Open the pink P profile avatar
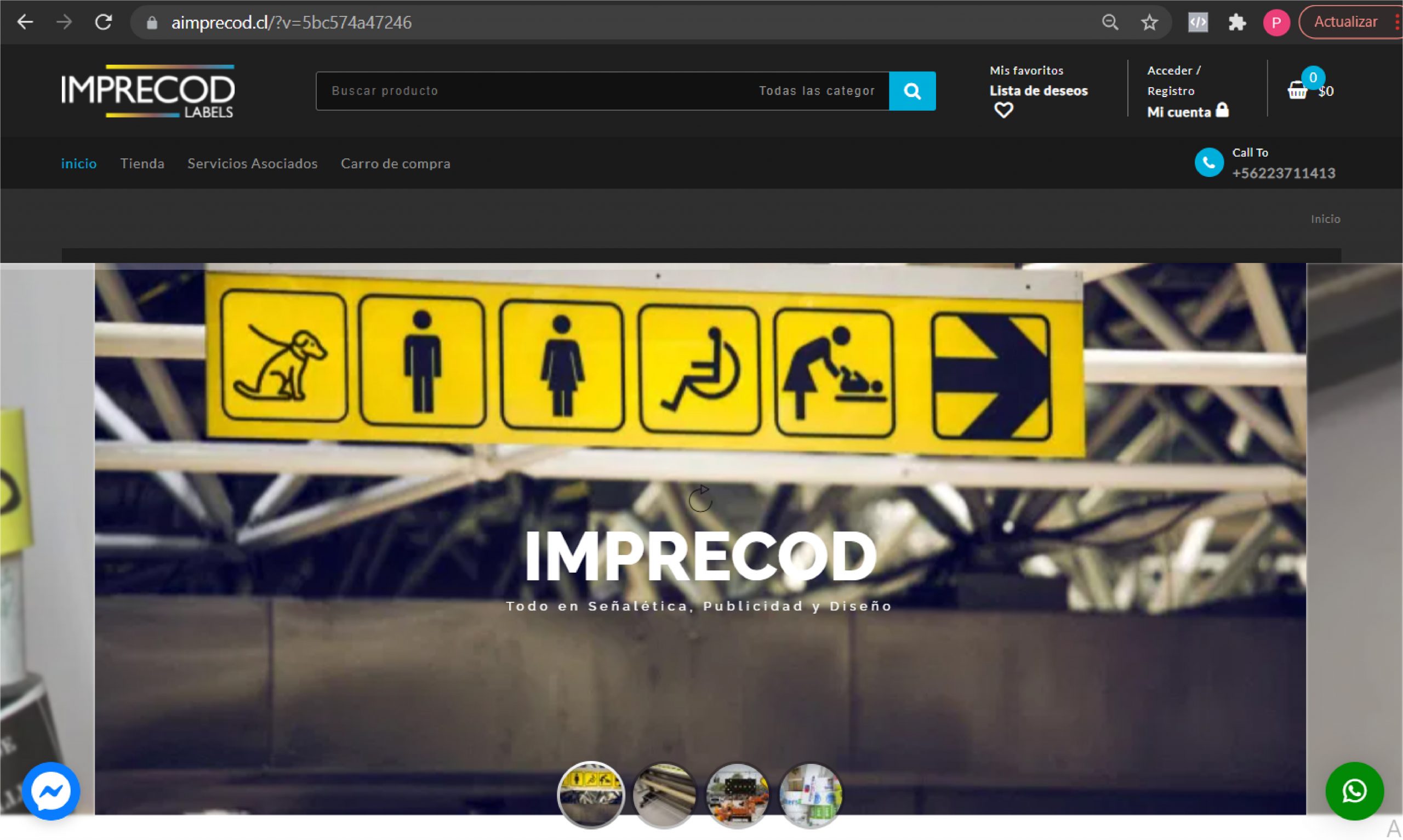Image resolution: width=1403 pixels, height=840 pixels. 1276,22
